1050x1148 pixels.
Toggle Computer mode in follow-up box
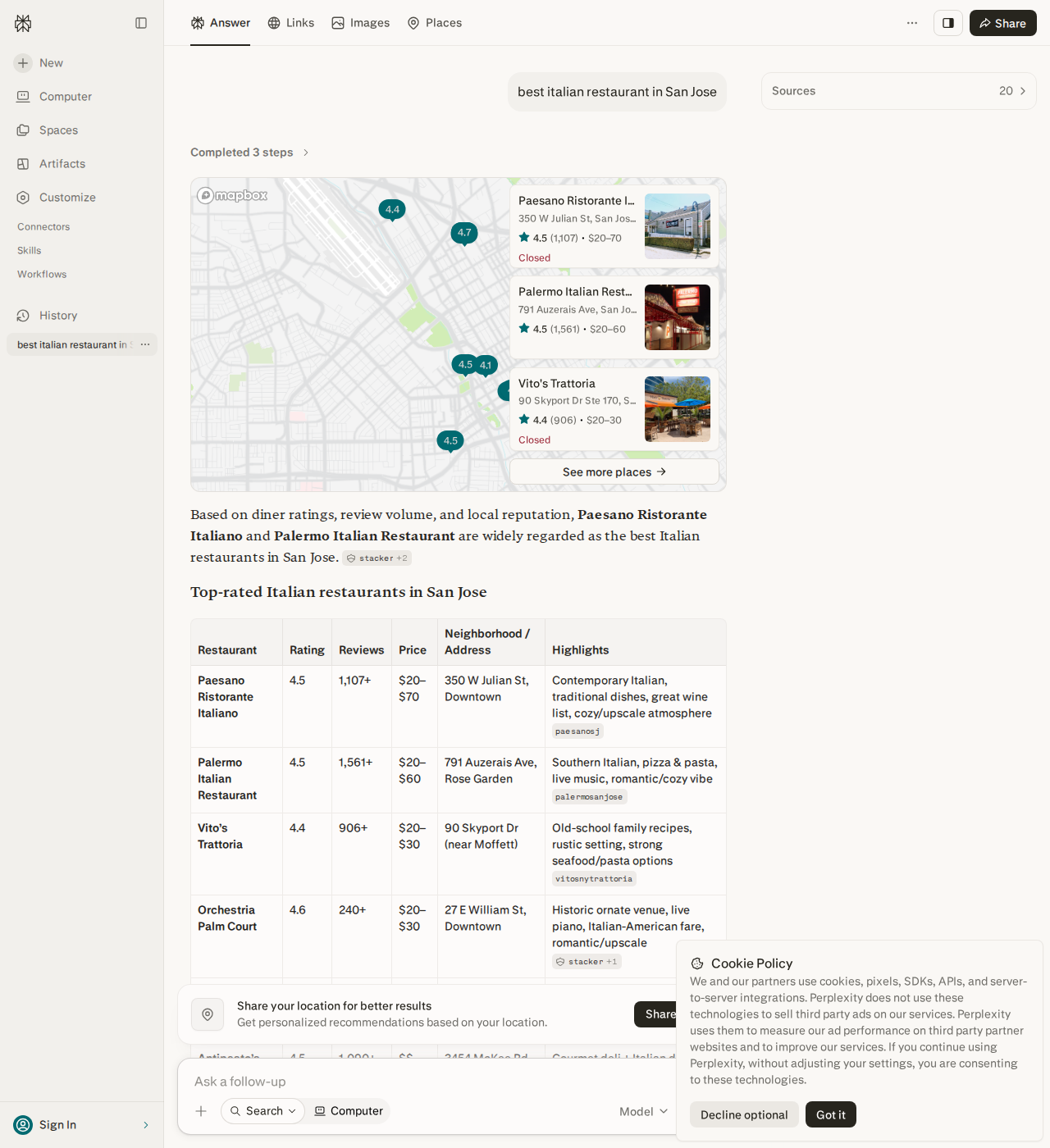[349, 1111]
